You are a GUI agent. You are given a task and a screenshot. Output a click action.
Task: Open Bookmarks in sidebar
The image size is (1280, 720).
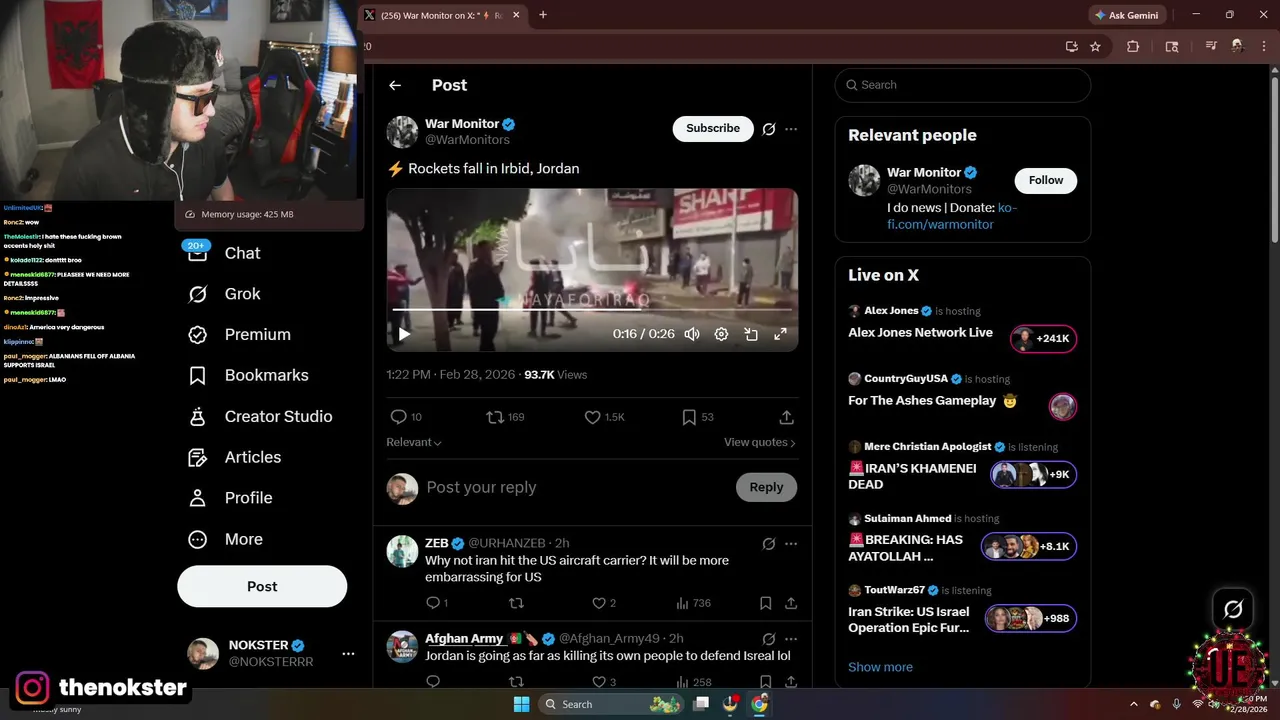coord(249,375)
